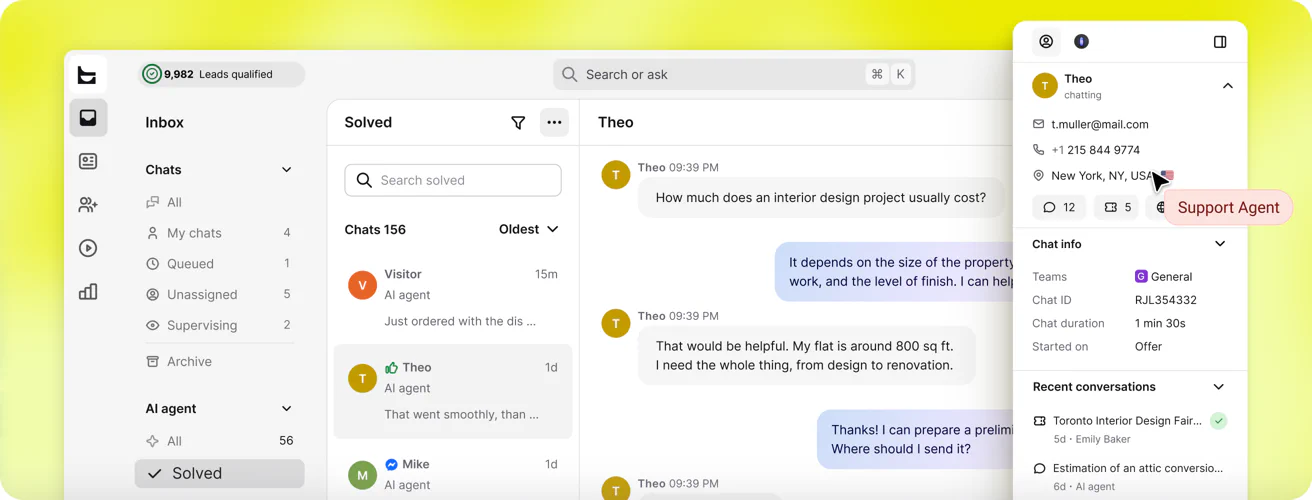This screenshot has height=500, width=1312.
Task: Click the chat count badge showing 12
Action: click(1059, 207)
